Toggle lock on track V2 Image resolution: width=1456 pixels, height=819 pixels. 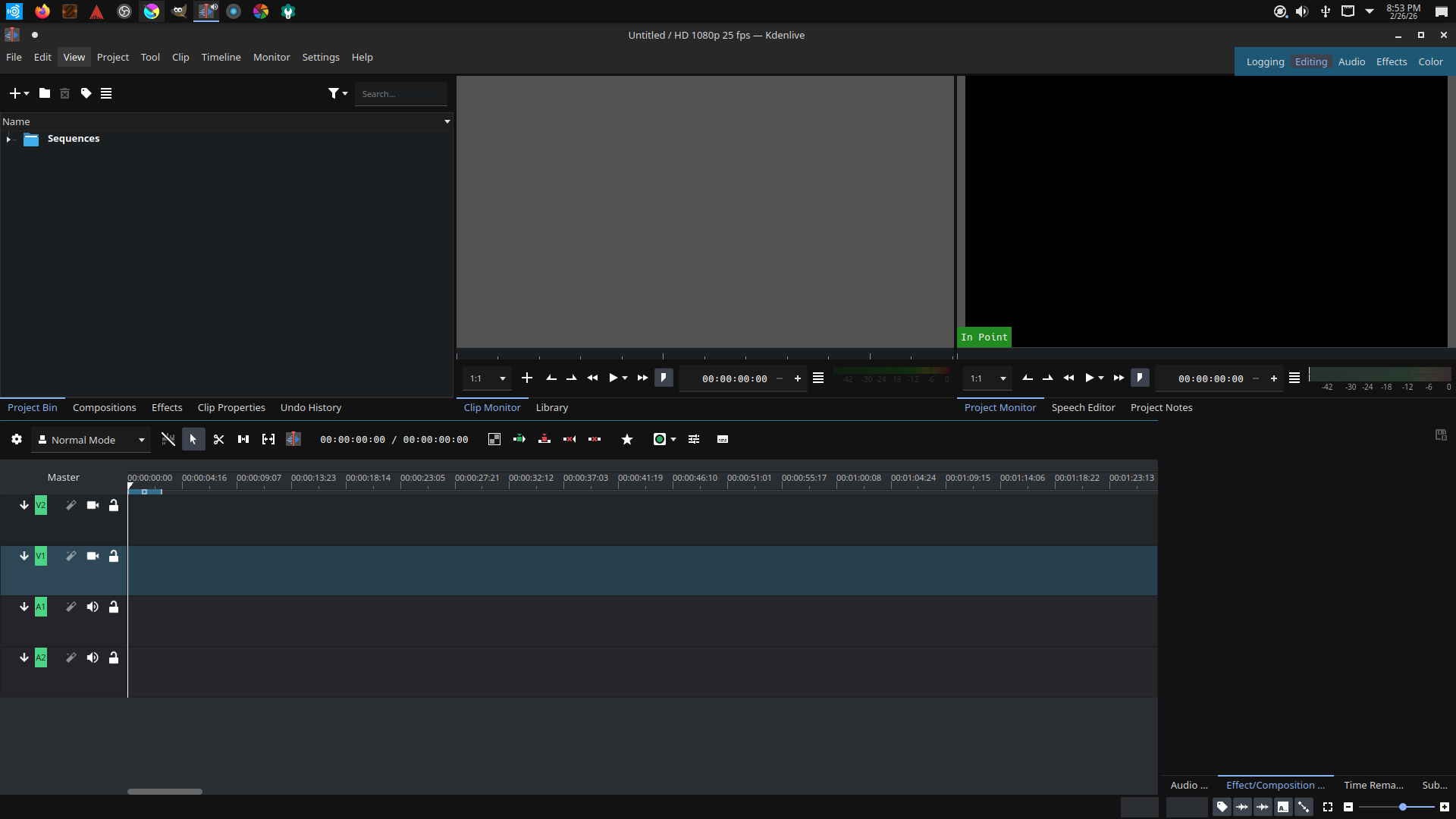(114, 506)
